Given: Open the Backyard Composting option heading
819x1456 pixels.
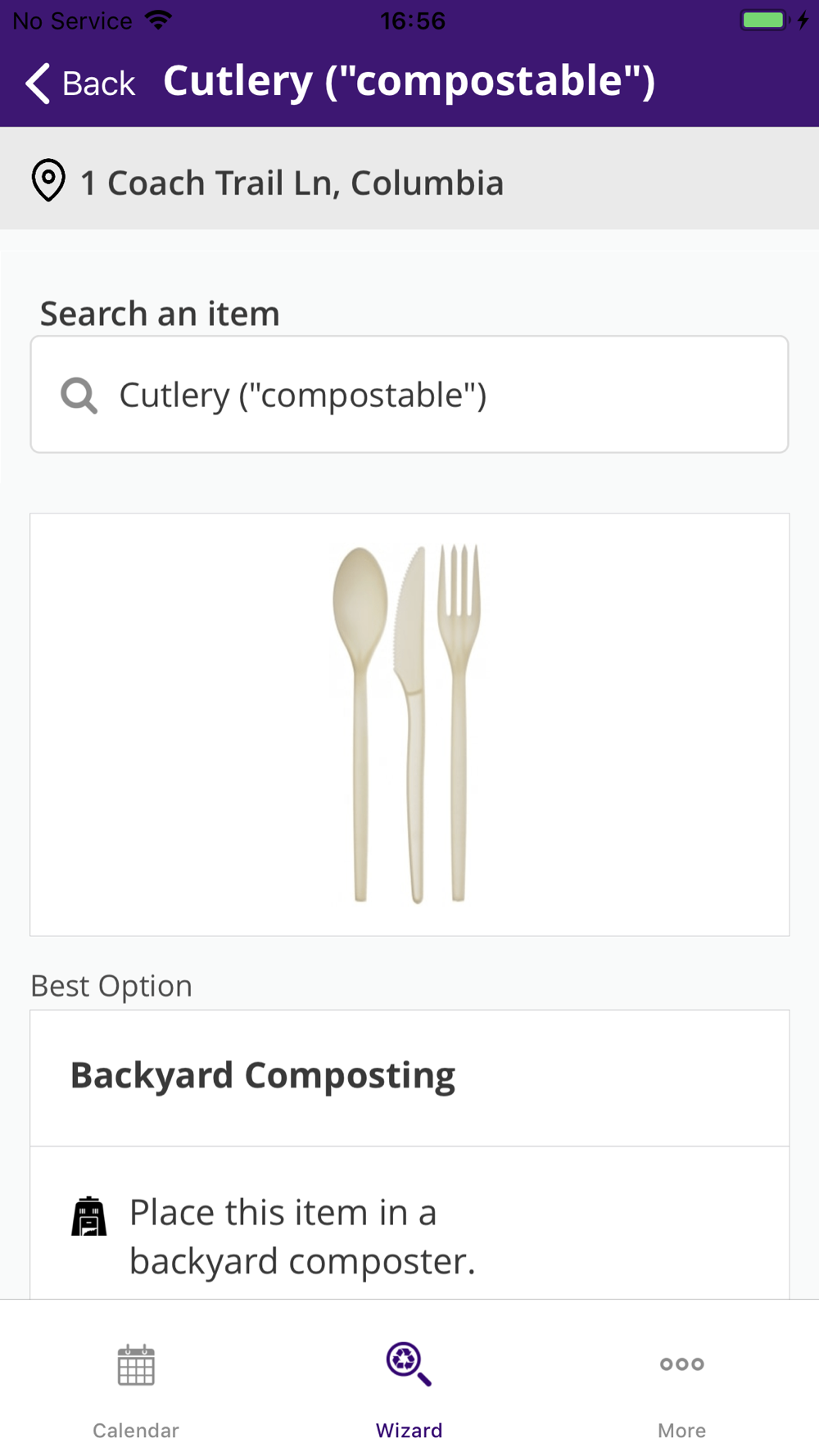Looking at the screenshot, I should click(263, 1076).
